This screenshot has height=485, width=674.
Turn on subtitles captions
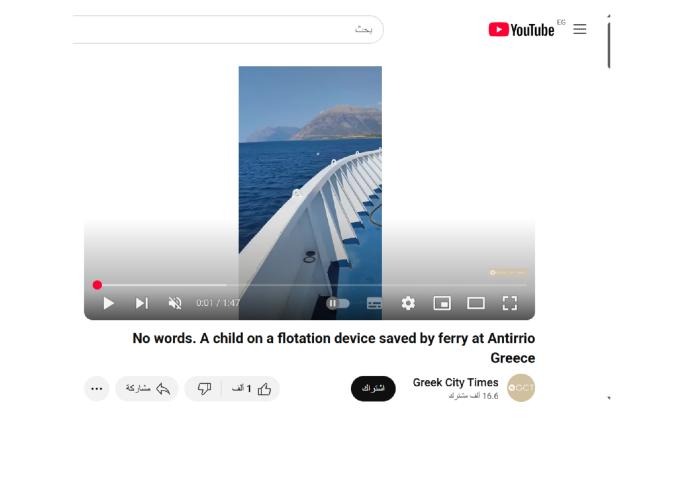click(x=374, y=304)
